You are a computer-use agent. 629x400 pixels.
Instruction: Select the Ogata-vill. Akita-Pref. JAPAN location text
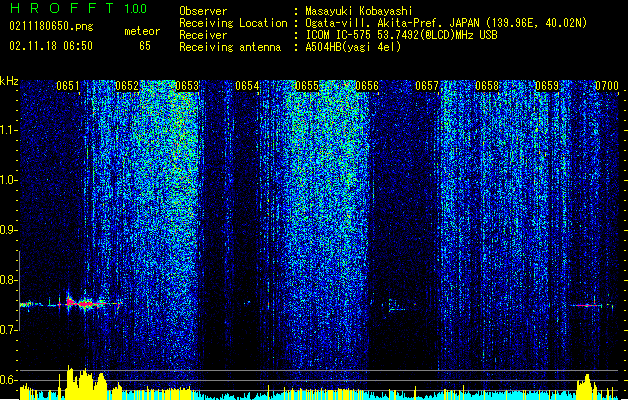pyautogui.click(x=446, y=23)
